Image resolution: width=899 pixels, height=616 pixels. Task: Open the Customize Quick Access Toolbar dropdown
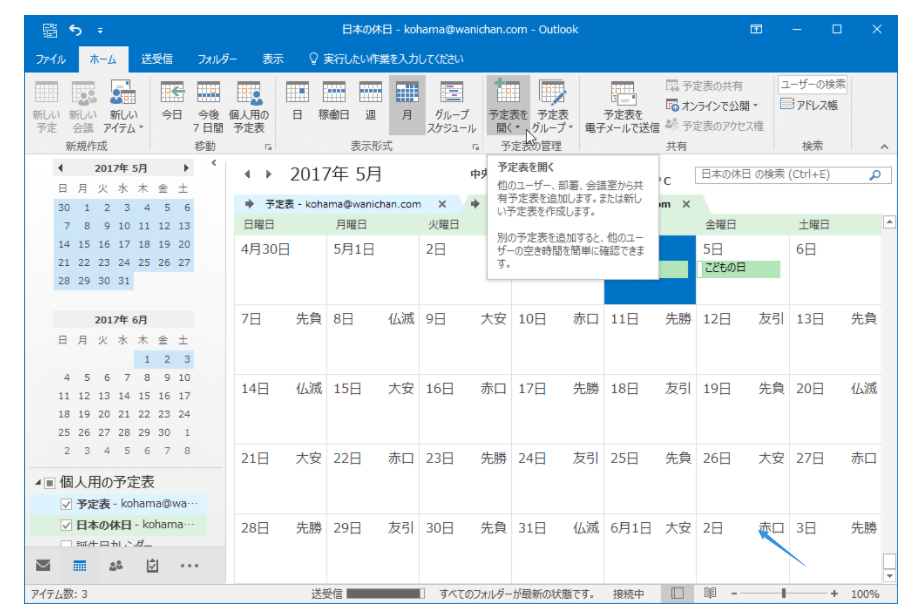point(100,30)
